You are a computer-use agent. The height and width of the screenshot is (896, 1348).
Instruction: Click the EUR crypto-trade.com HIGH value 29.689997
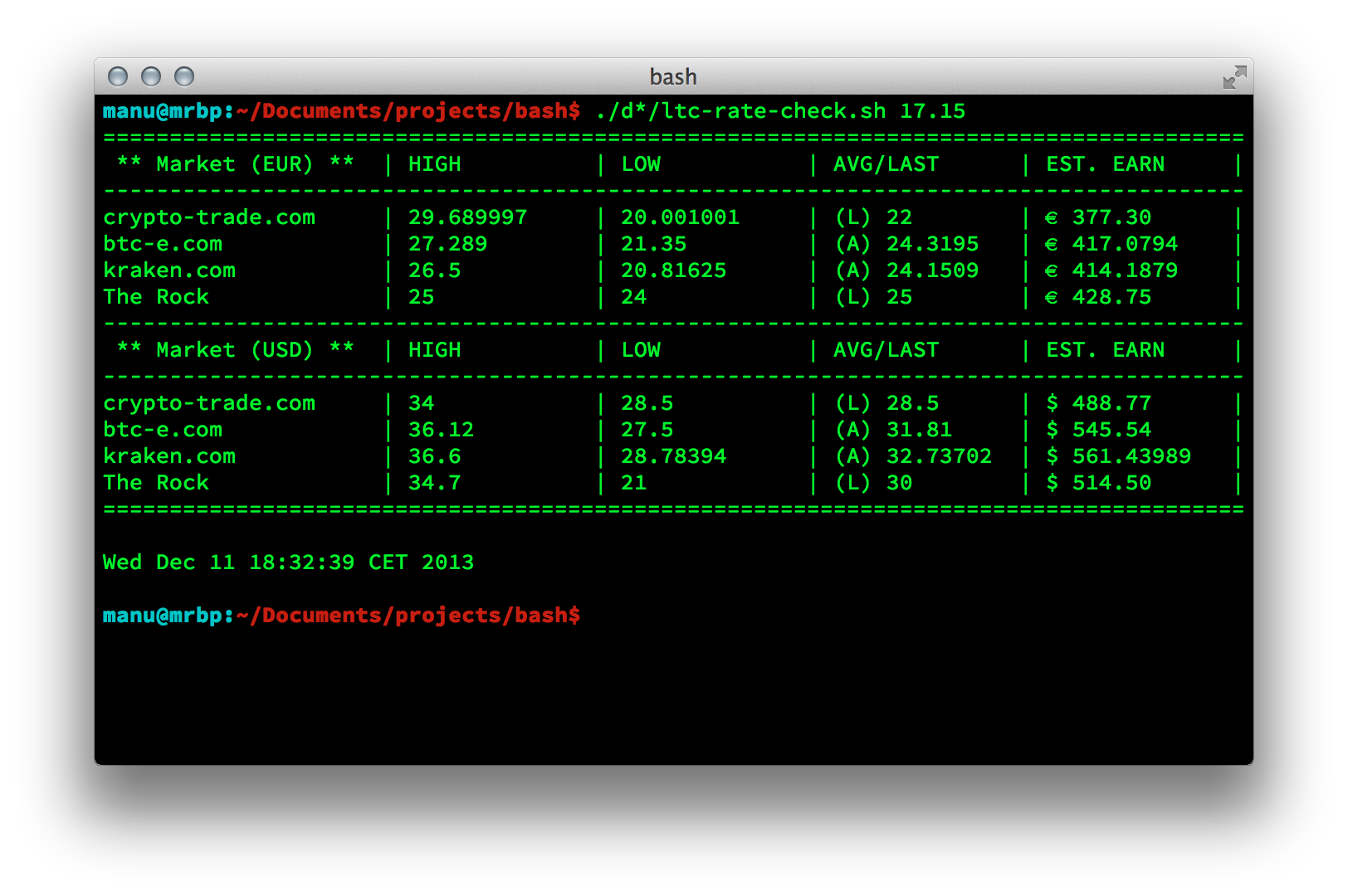(x=467, y=217)
